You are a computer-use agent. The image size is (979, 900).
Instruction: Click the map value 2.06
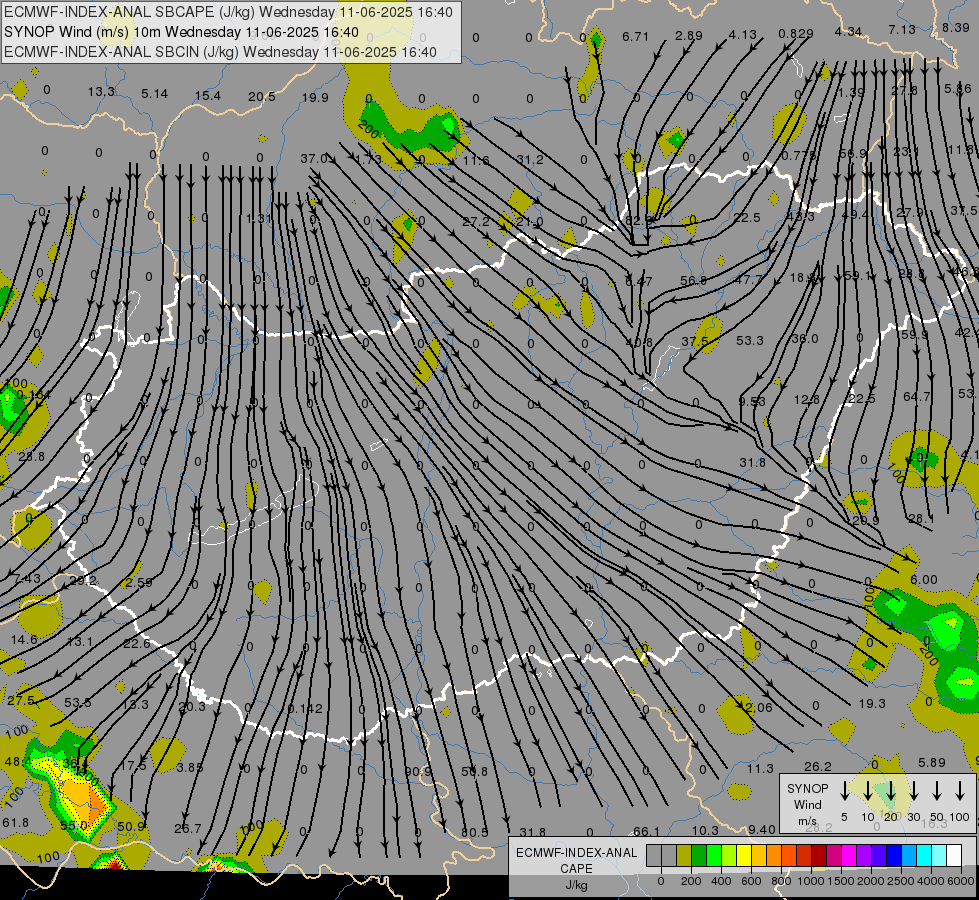click(759, 708)
